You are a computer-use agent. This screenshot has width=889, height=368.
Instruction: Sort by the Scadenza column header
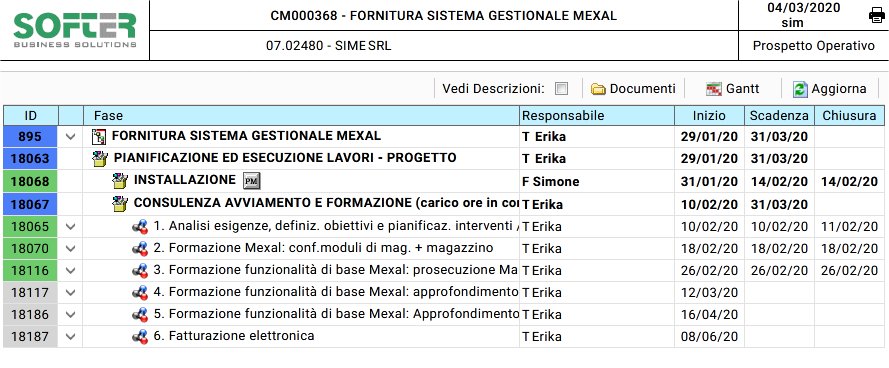click(779, 116)
